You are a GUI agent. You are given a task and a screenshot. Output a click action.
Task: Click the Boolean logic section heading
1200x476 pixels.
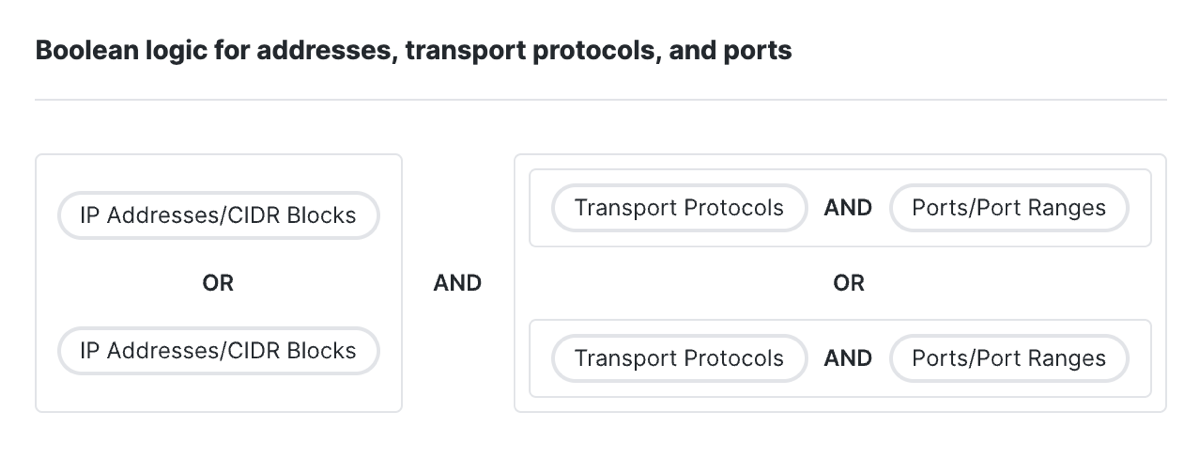[414, 50]
